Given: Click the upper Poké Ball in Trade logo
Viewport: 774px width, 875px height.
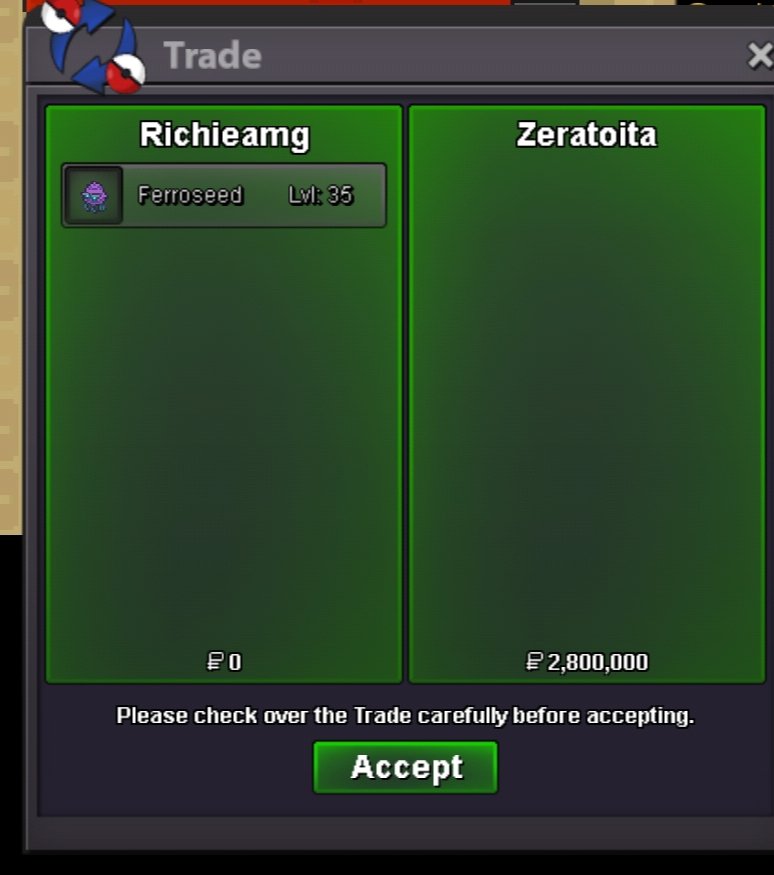Looking at the screenshot, I should click(x=61, y=16).
